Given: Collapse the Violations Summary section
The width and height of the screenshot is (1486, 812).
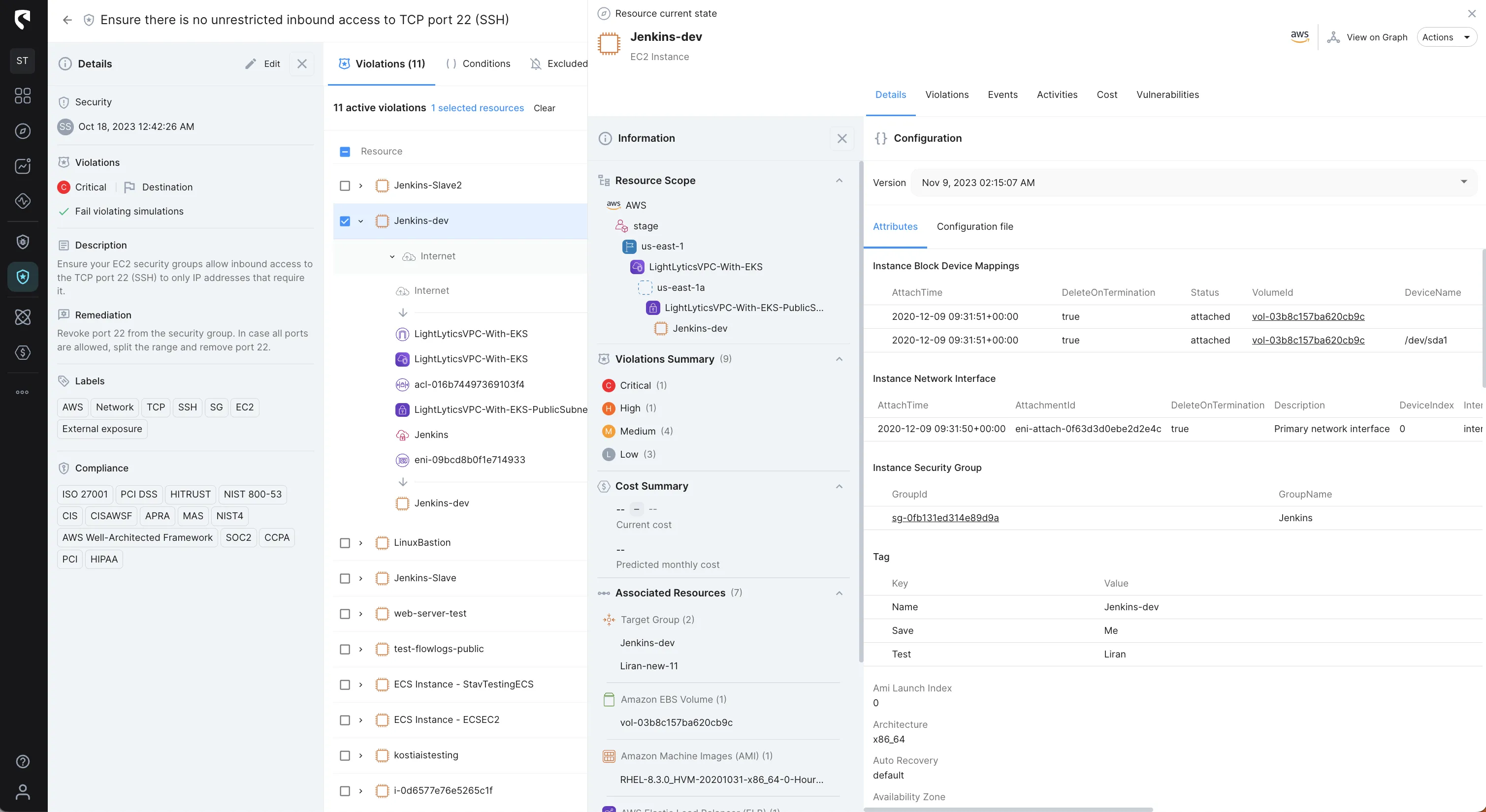Looking at the screenshot, I should click(840, 359).
